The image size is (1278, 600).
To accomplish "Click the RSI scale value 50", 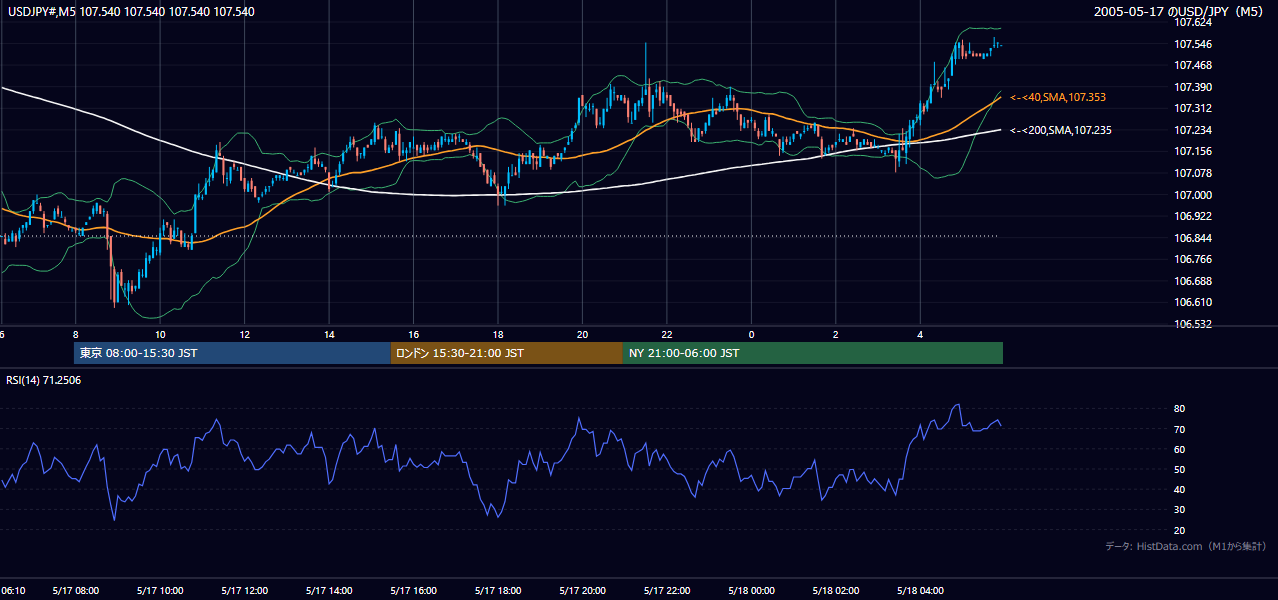I will 1179,469.
